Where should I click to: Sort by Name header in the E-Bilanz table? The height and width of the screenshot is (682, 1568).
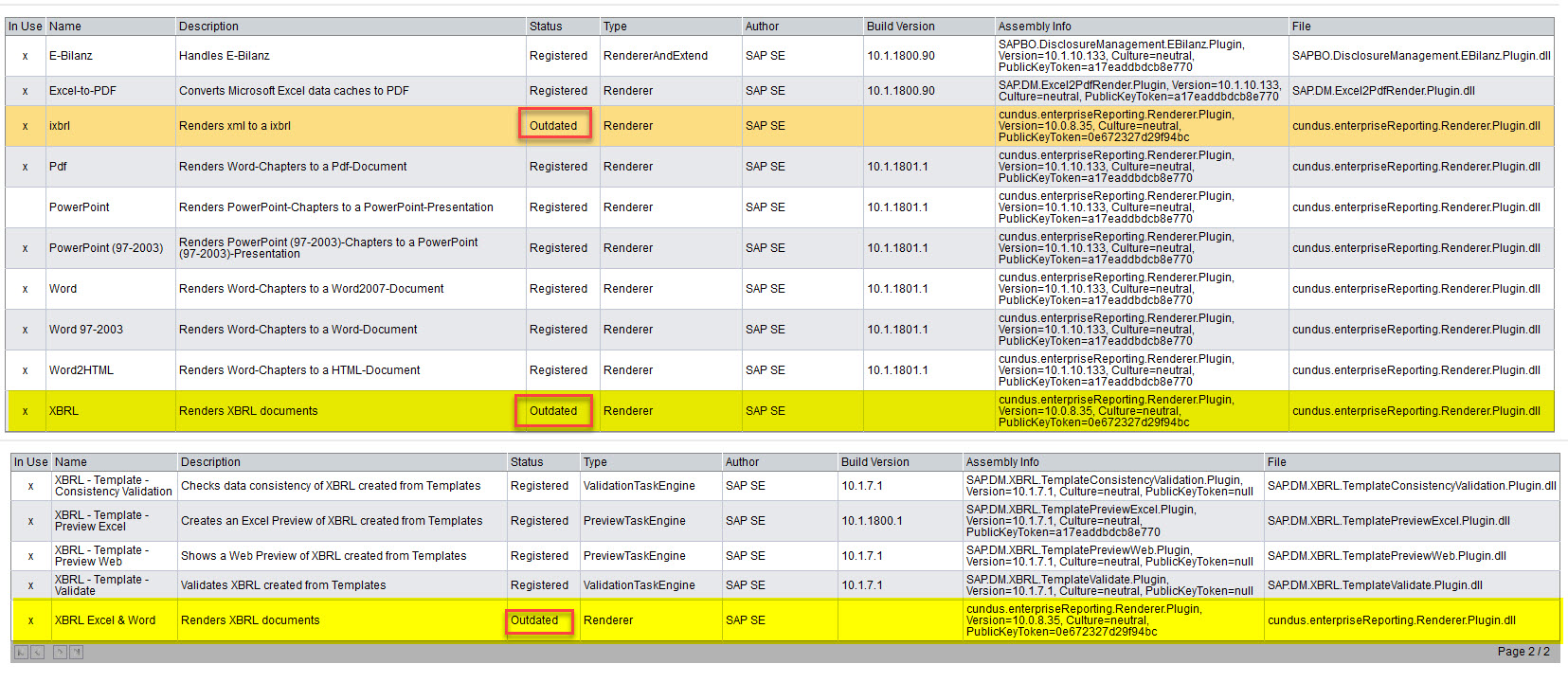pyautogui.click(x=65, y=27)
